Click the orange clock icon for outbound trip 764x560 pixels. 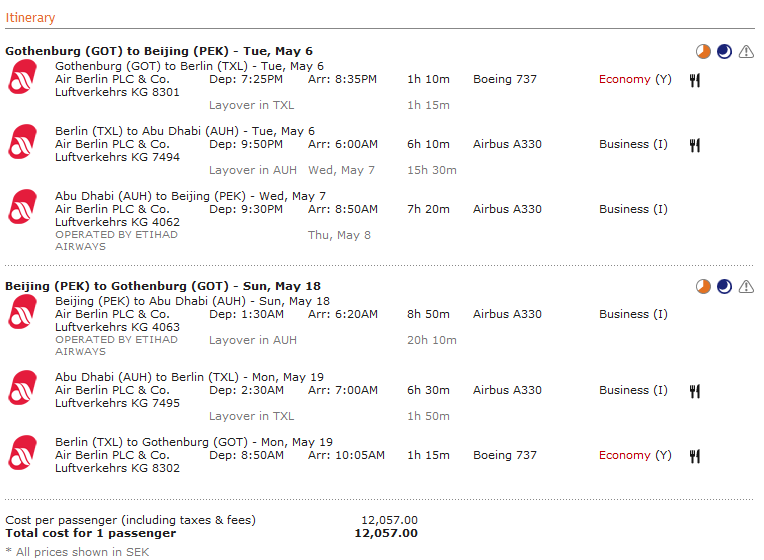pyautogui.click(x=703, y=51)
